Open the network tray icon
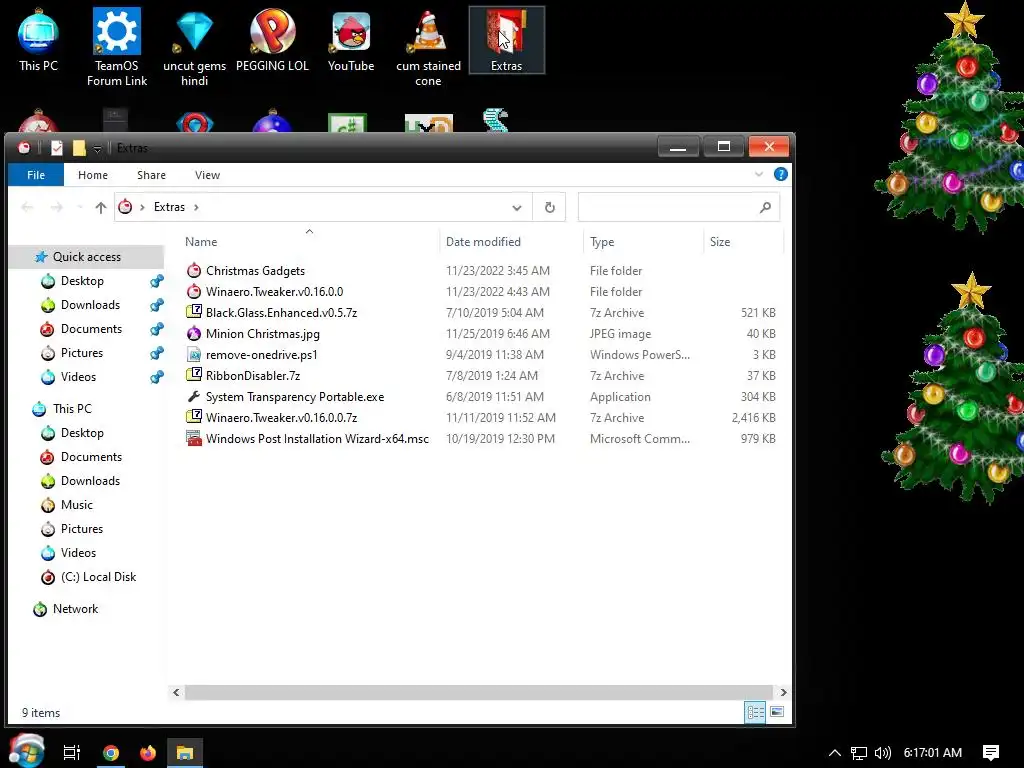Viewport: 1024px width, 768px height. 859,753
